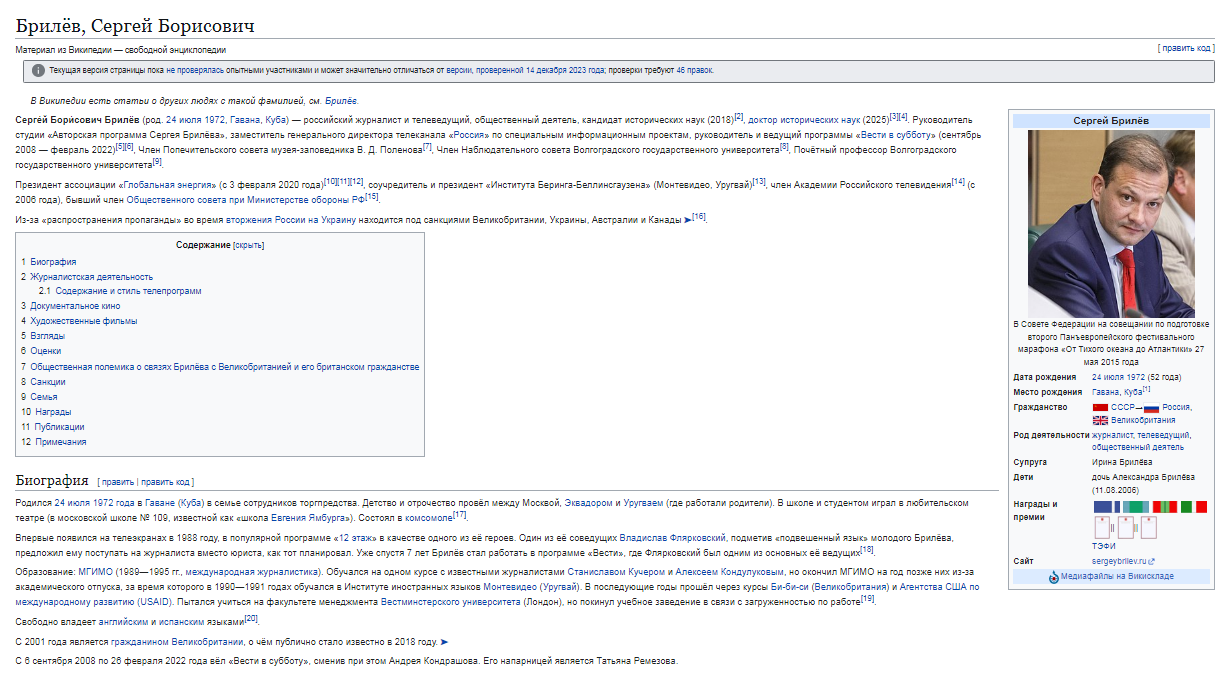Click the Wikimedia Commons logo icon

pos(1053,577)
